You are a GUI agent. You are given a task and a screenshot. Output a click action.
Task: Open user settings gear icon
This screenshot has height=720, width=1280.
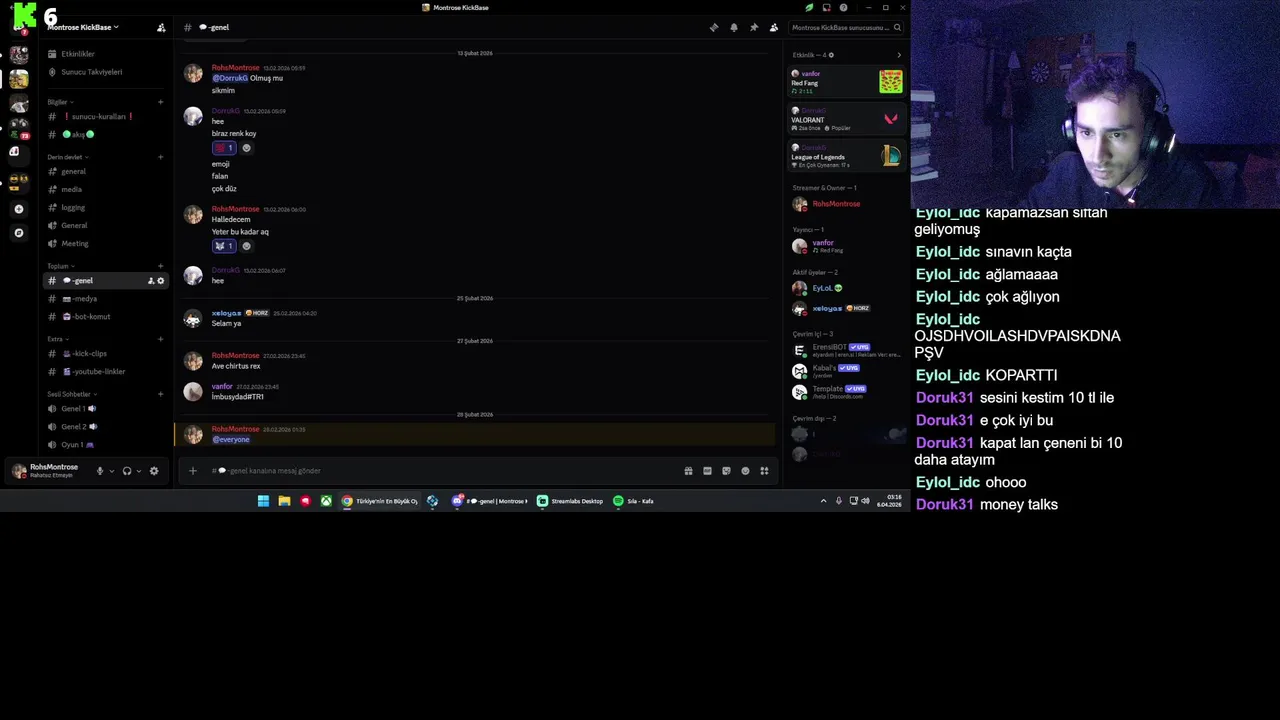pos(154,471)
